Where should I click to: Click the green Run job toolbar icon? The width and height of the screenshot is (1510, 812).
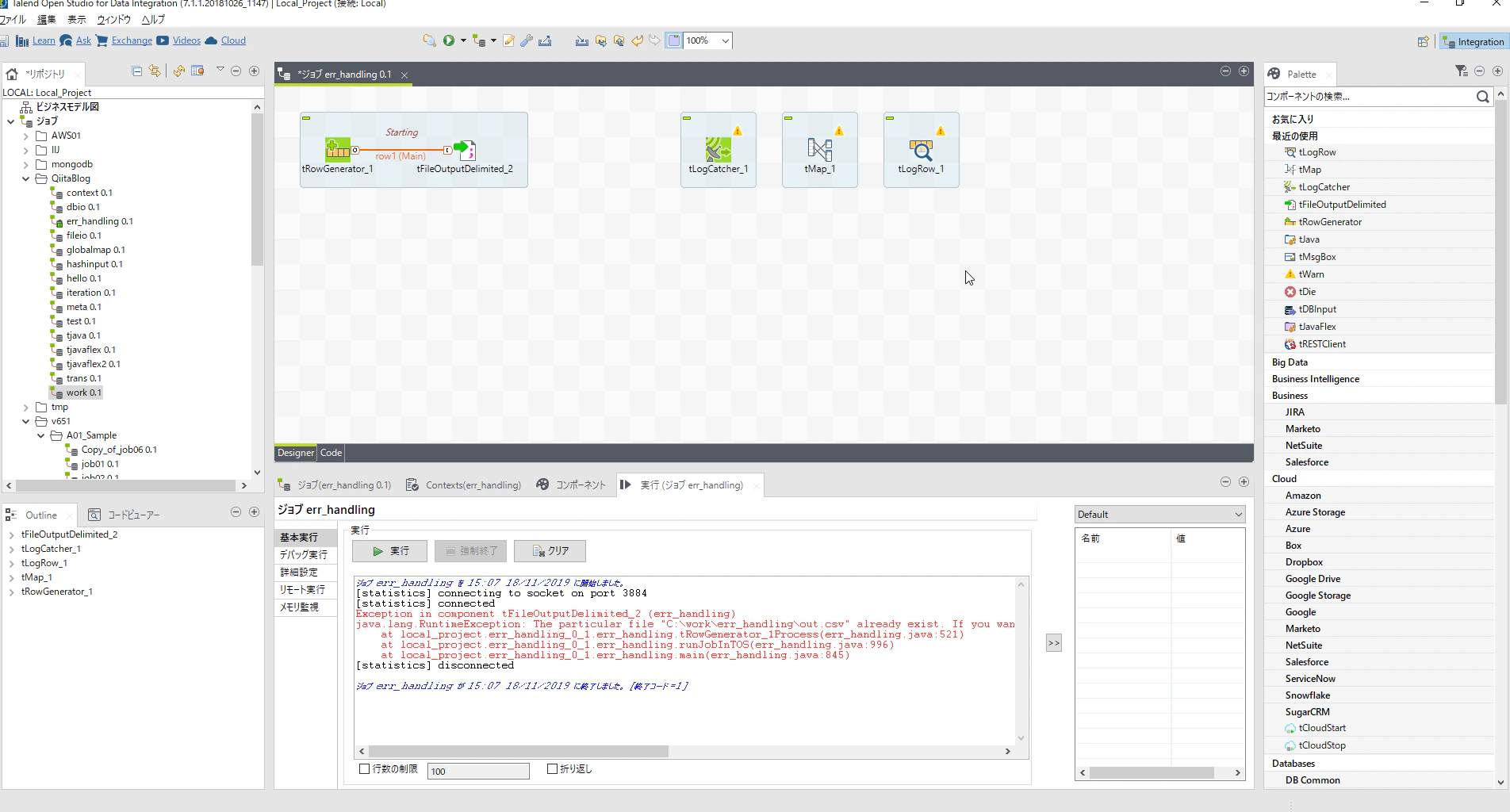tap(449, 40)
